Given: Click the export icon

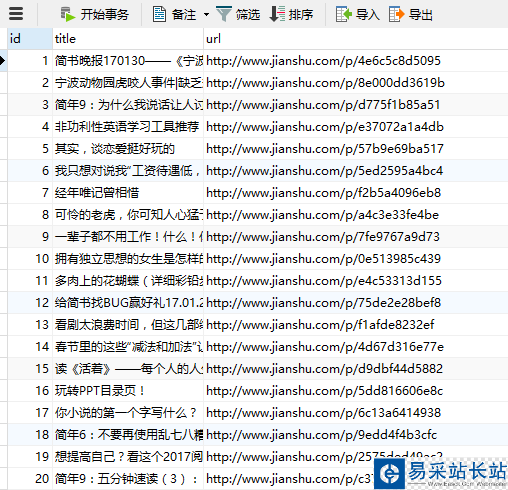Looking at the screenshot, I should point(397,14).
